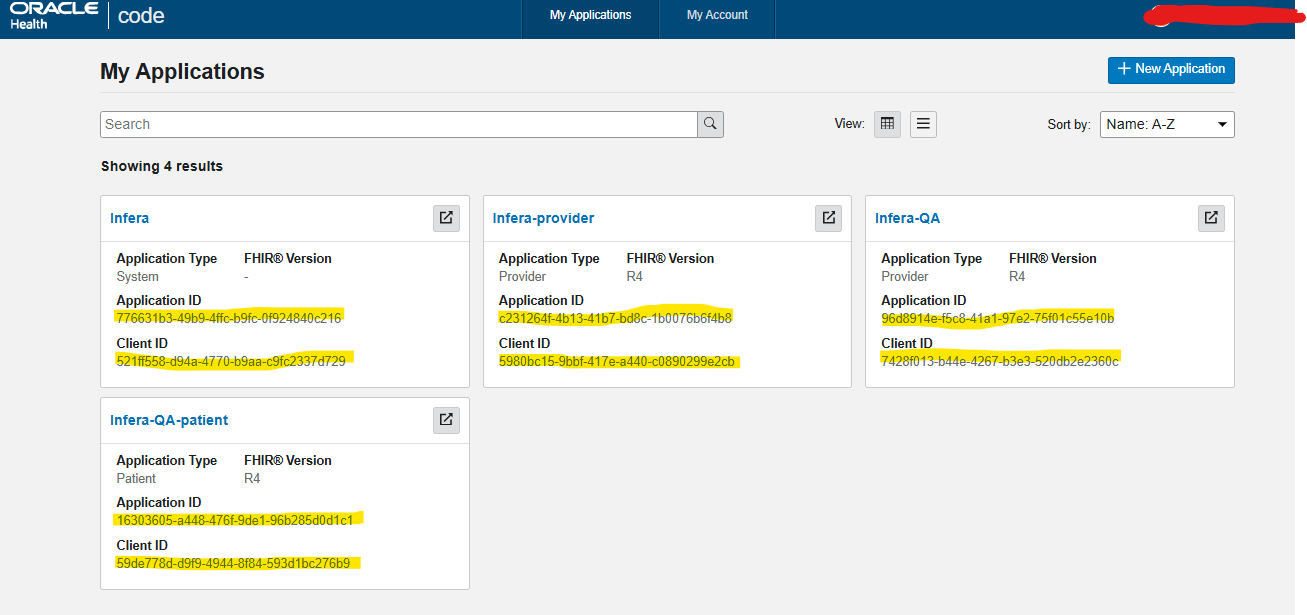This screenshot has width=1307, height=615.
Task: Open the Infera application title link
Action: pyautogui.click(x=129, y=218)
